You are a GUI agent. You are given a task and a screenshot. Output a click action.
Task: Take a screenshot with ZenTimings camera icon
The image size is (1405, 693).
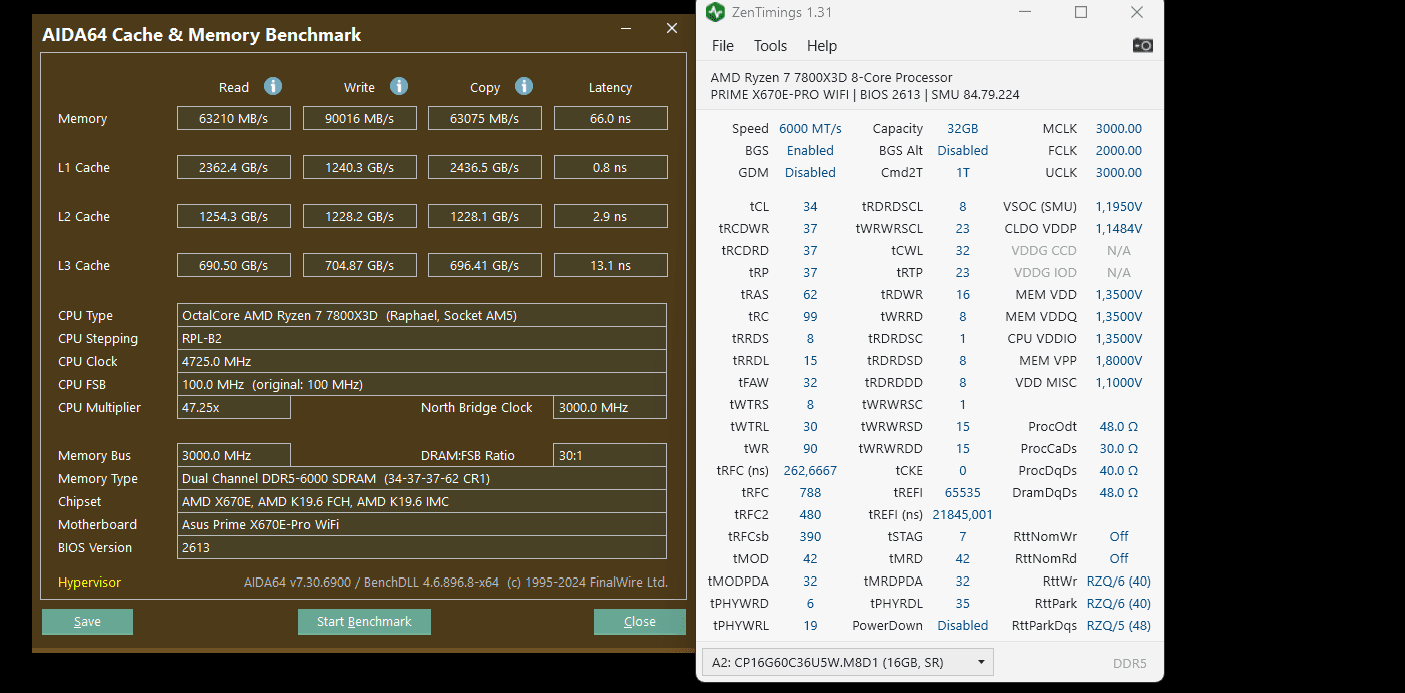coord(1142,45)
